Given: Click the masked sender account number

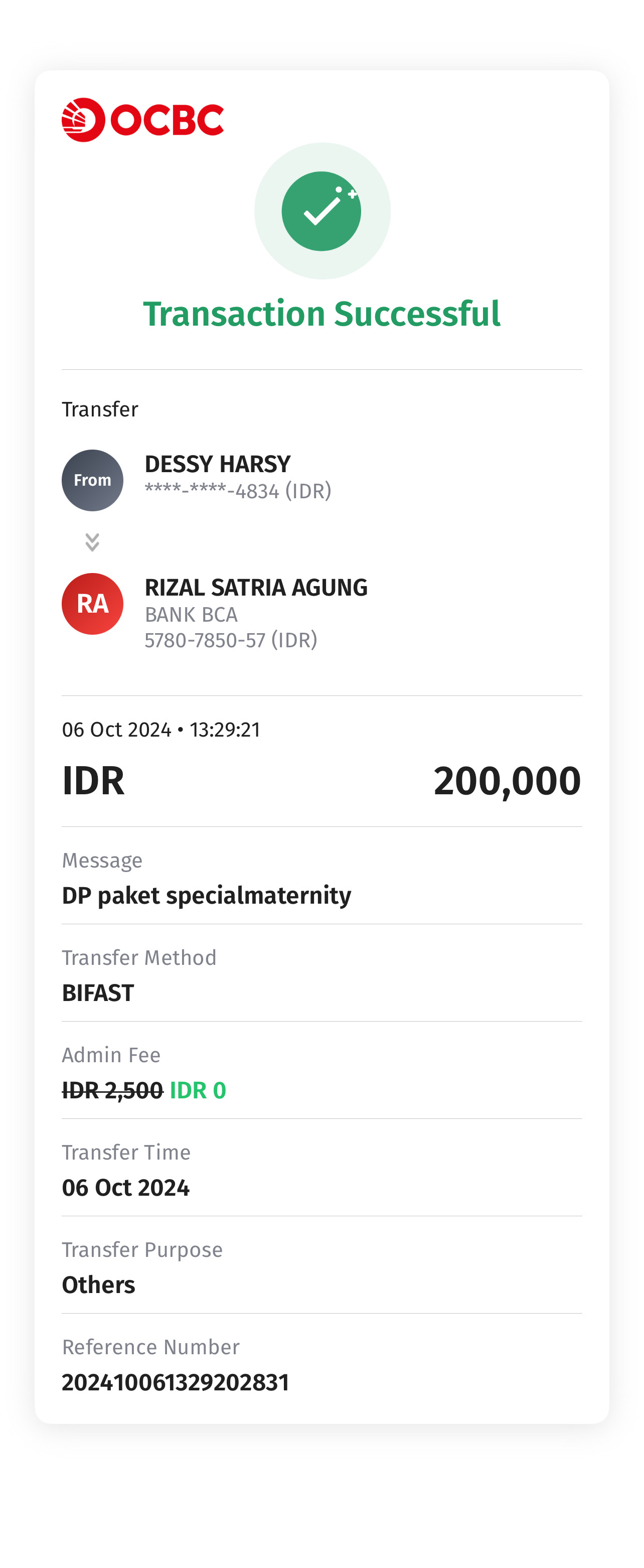Looking at the screenshot, I should [x=237, y=491].
